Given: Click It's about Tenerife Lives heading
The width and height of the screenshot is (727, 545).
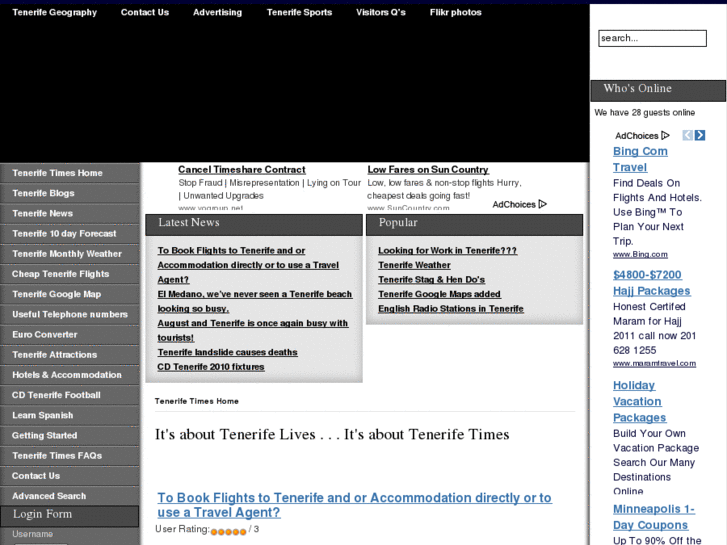Looking at the screenshot, I should click(332, 434).
